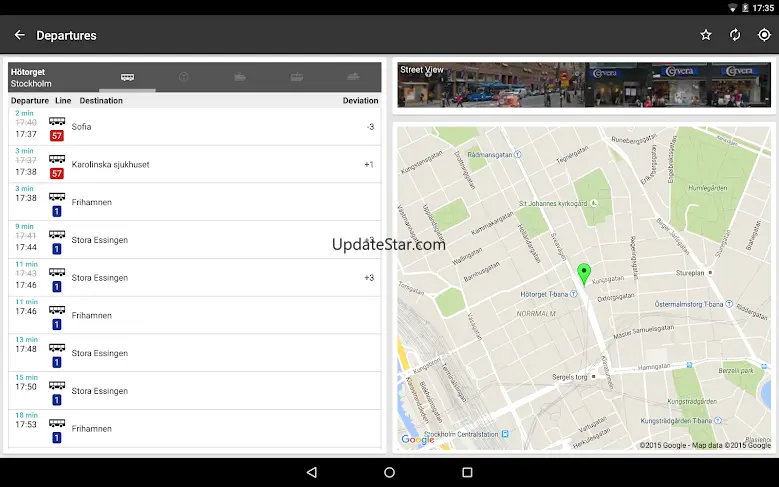Tap the Östermalmstorg T-bana marker
The width and height of the screenshot is (779, 487).
[x=729, y=304]
